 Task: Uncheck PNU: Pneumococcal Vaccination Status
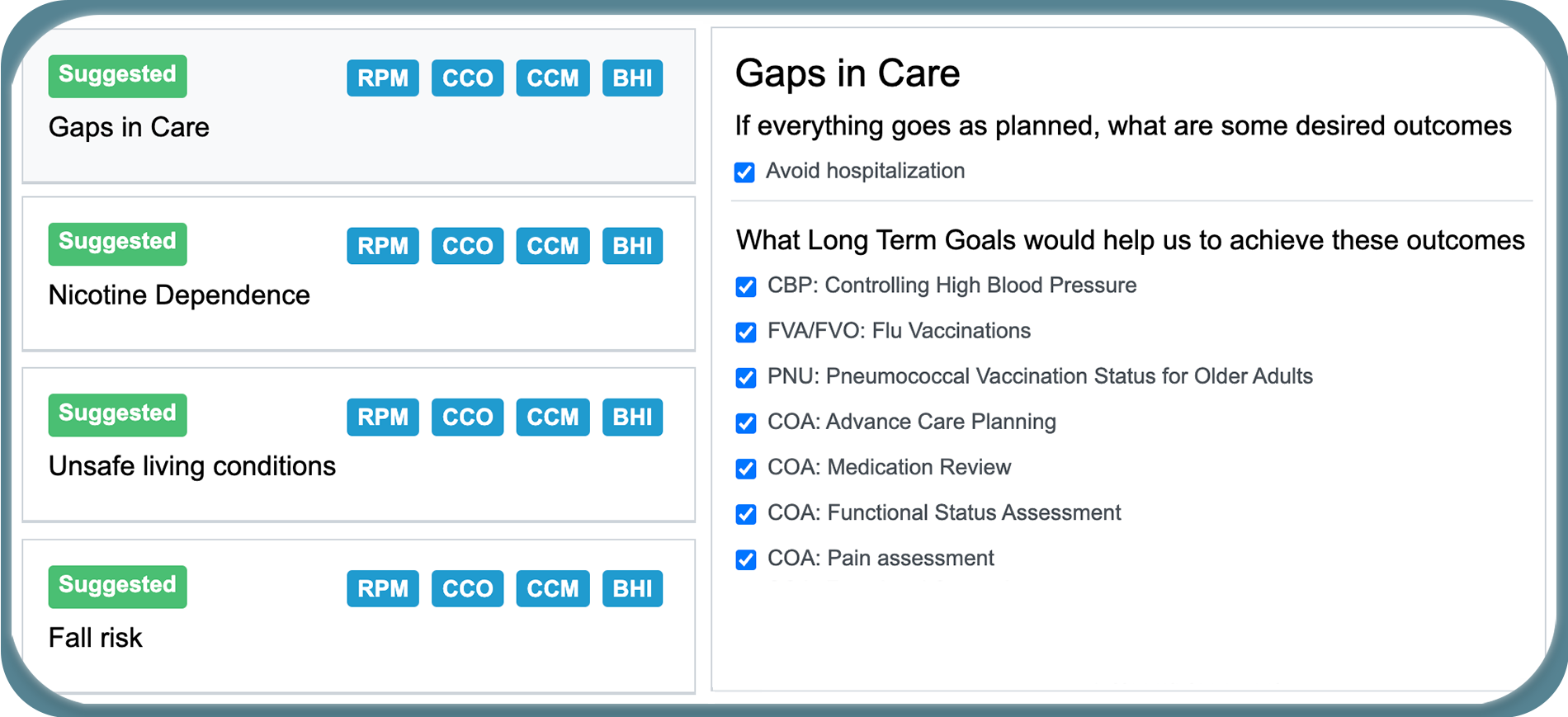coord(745,377)
